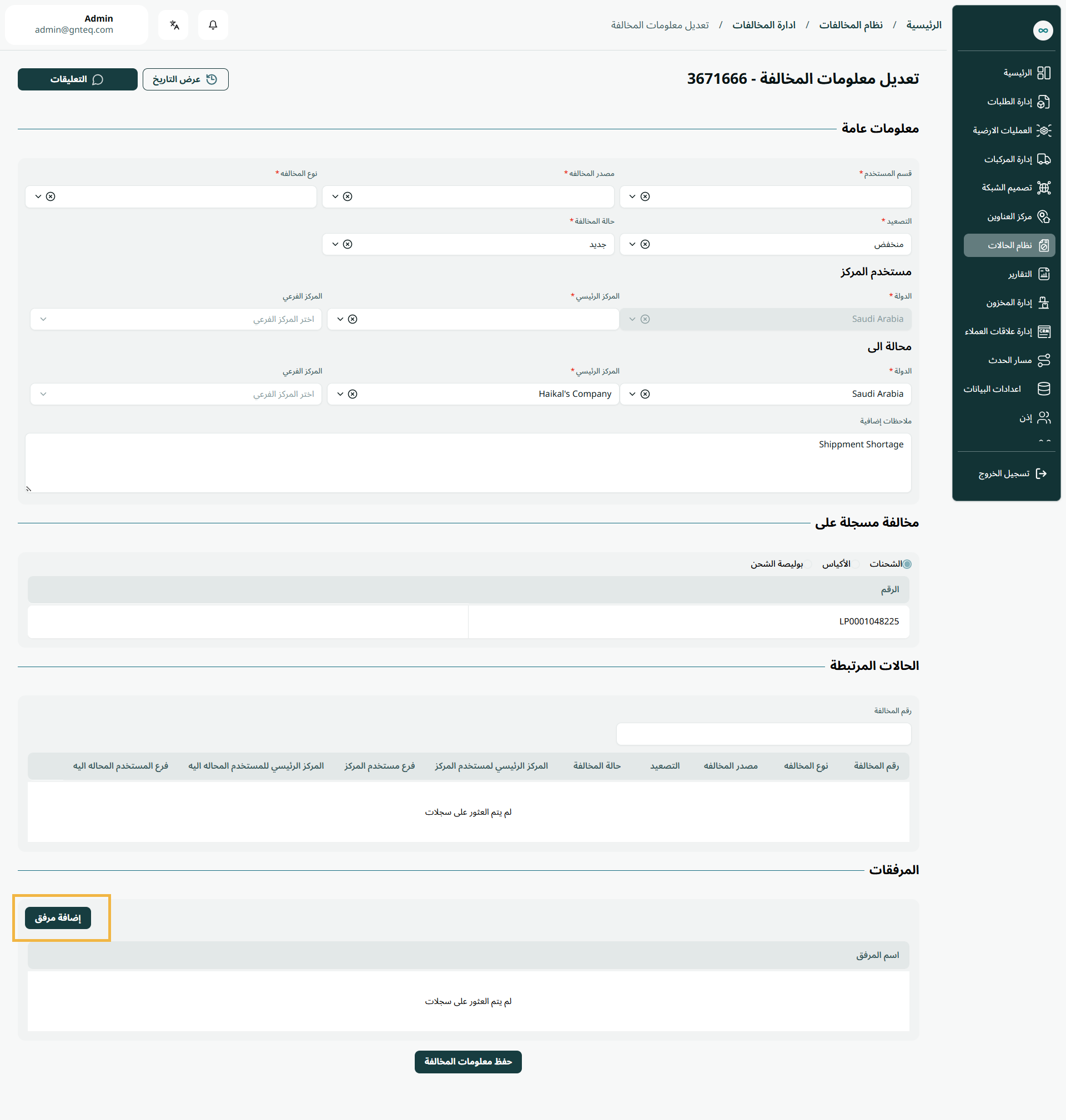Open نظام الحالات in the sidebar

(1009, 245)
